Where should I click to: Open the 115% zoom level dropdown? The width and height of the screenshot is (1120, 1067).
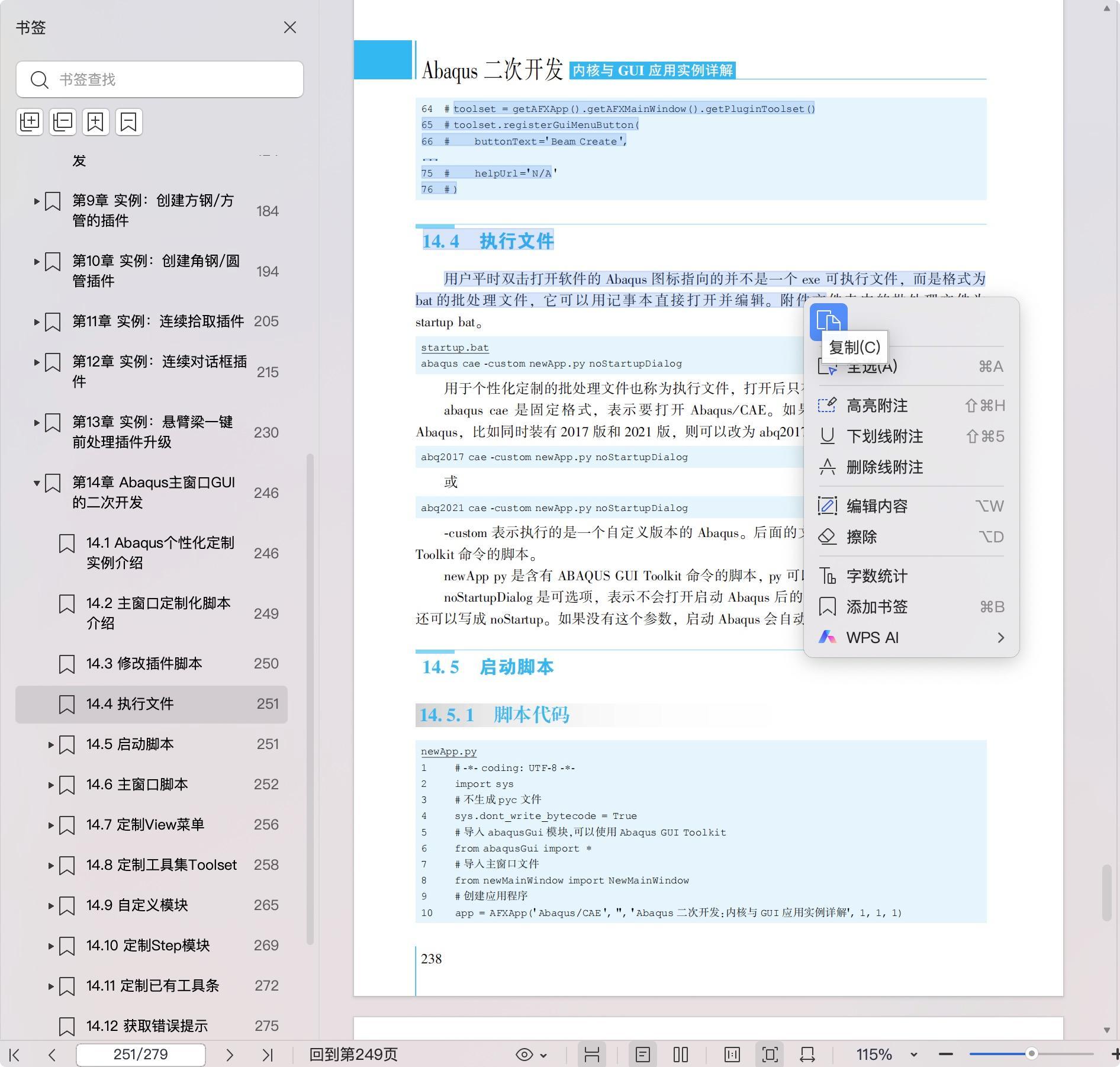point(913,1055)
